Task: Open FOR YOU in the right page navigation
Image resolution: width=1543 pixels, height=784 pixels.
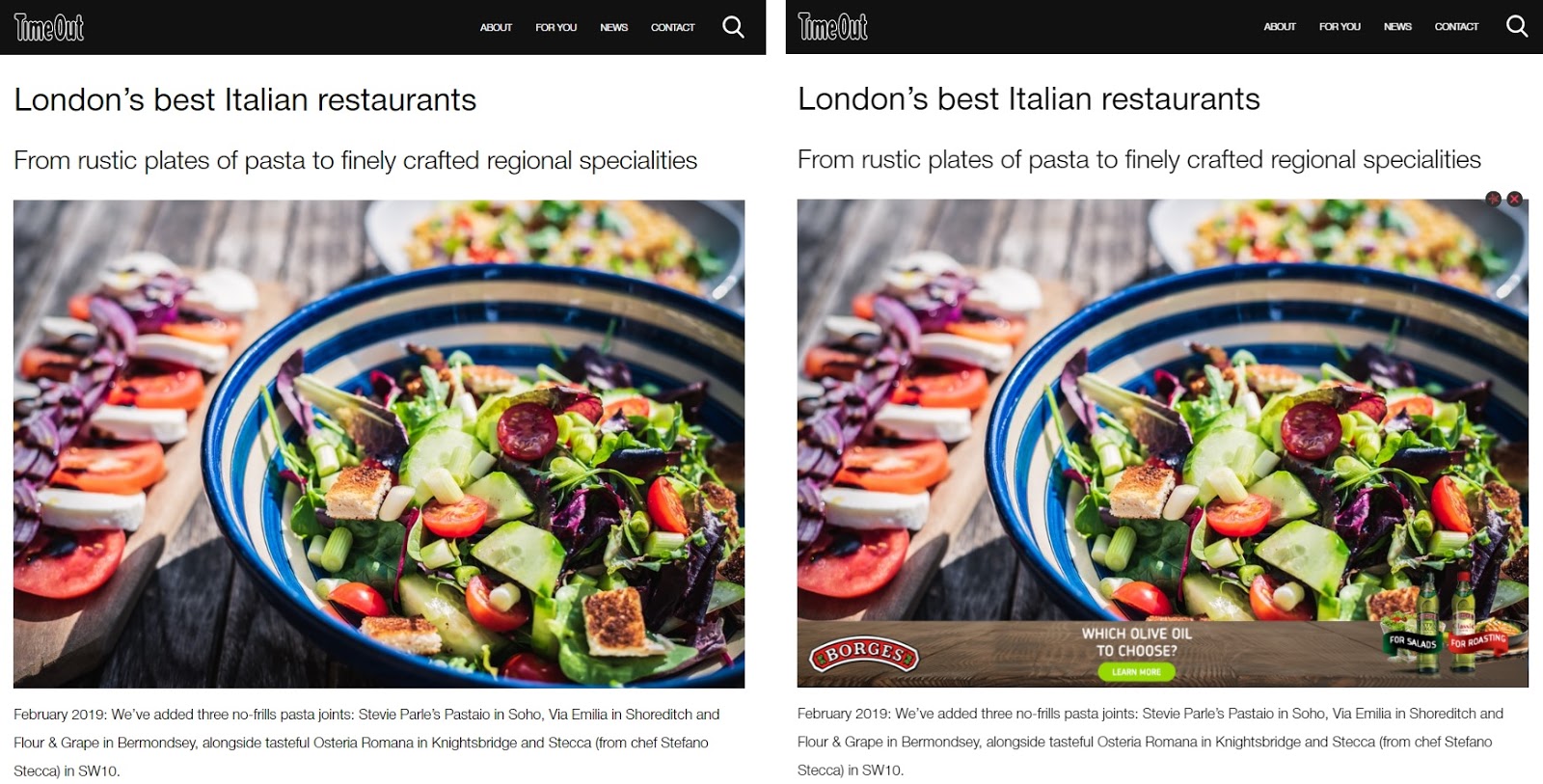Action: coord(1340,26)
